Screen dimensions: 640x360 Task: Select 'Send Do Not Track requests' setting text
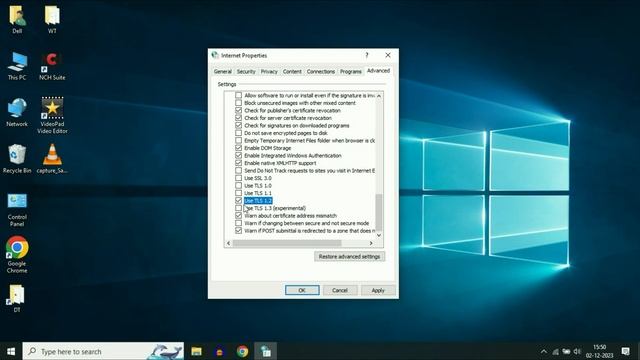click(x=309, y=171)
